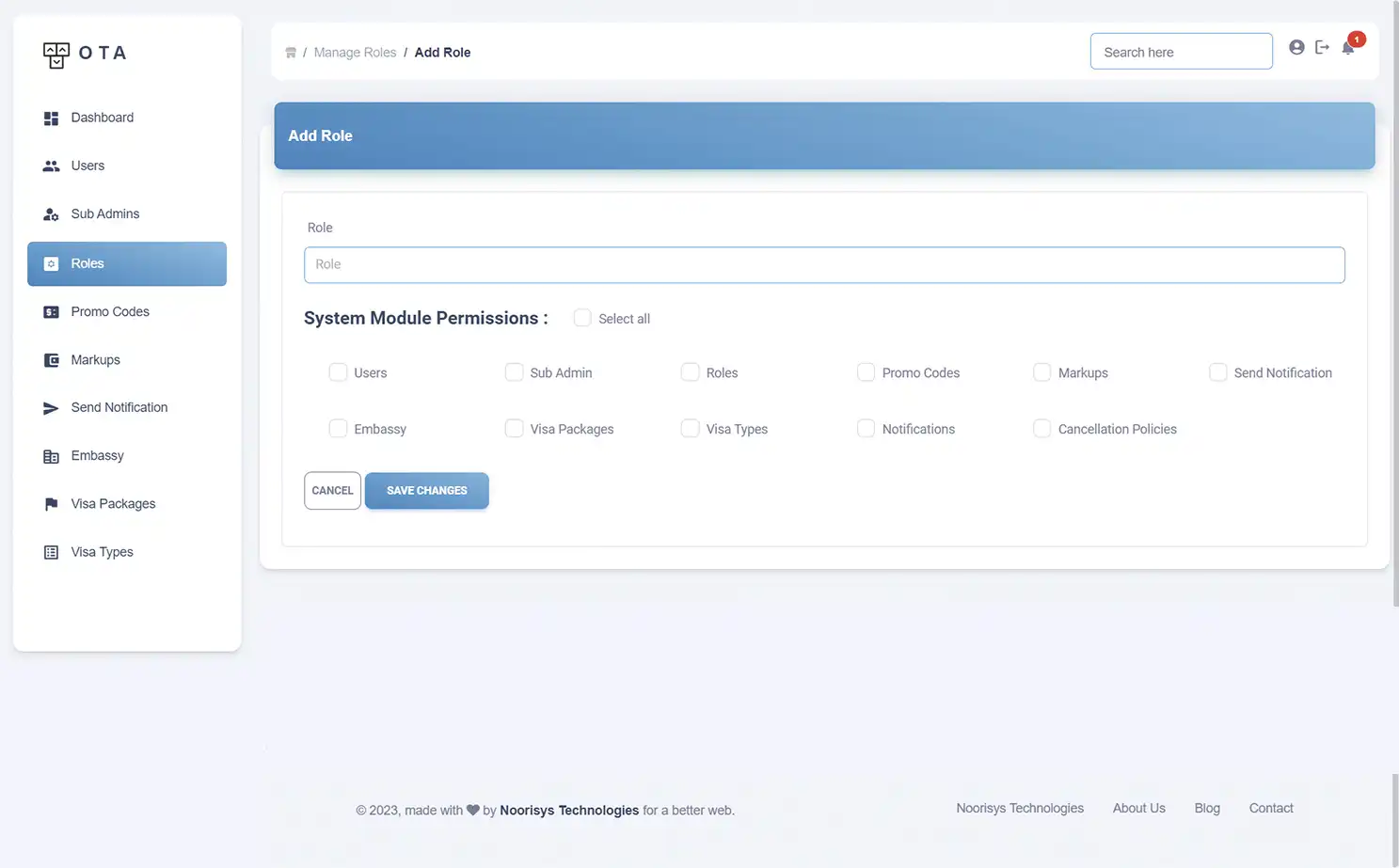
Task: Click the Sub Admins gear-person icon
Action: pyautogui.click(x=51, y=214)
